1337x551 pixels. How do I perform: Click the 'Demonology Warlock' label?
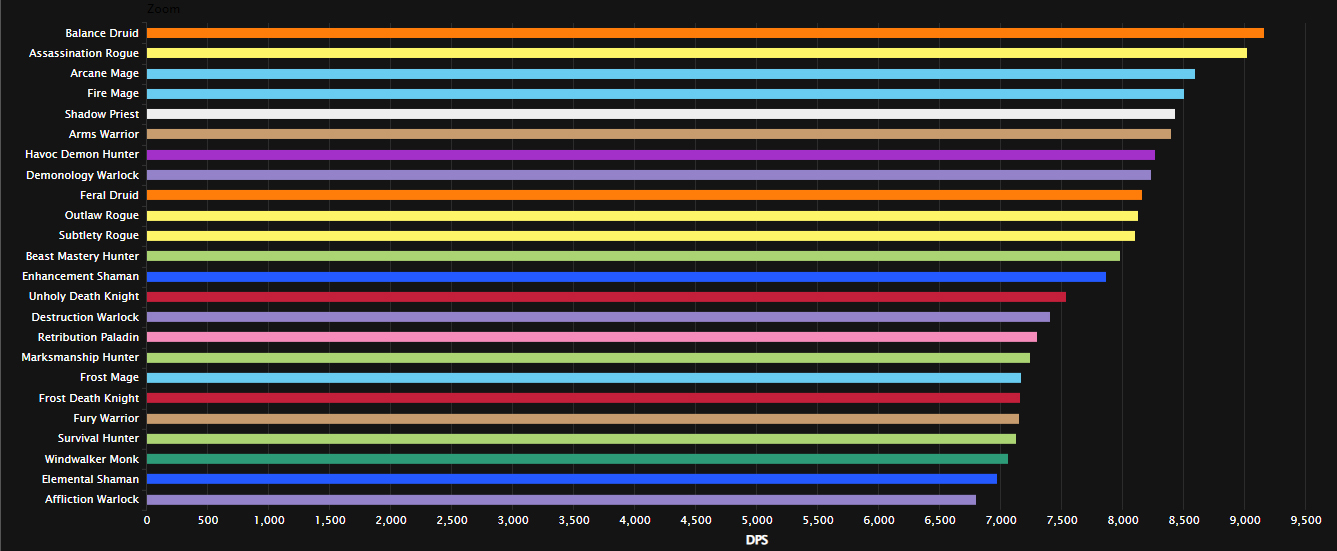click(83, 175)
